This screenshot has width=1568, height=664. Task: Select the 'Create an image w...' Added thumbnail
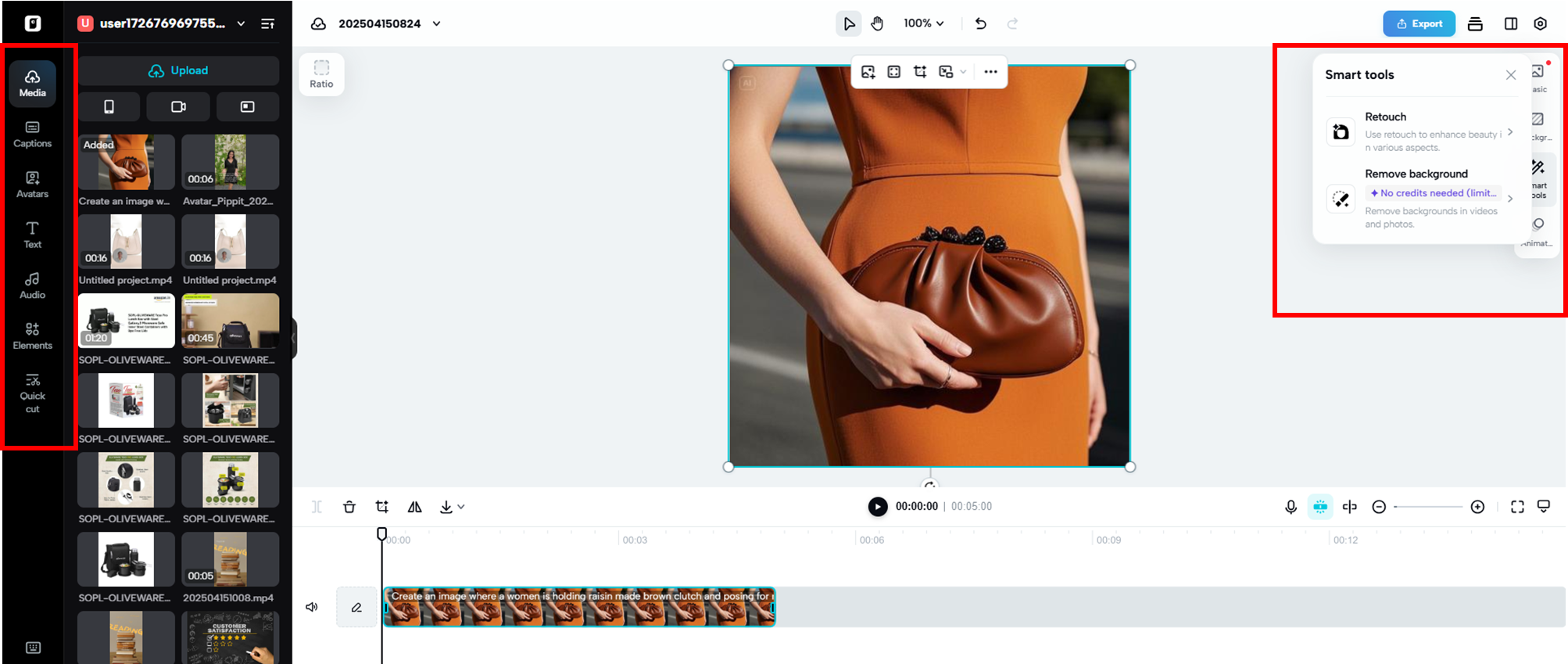[126, 162]
